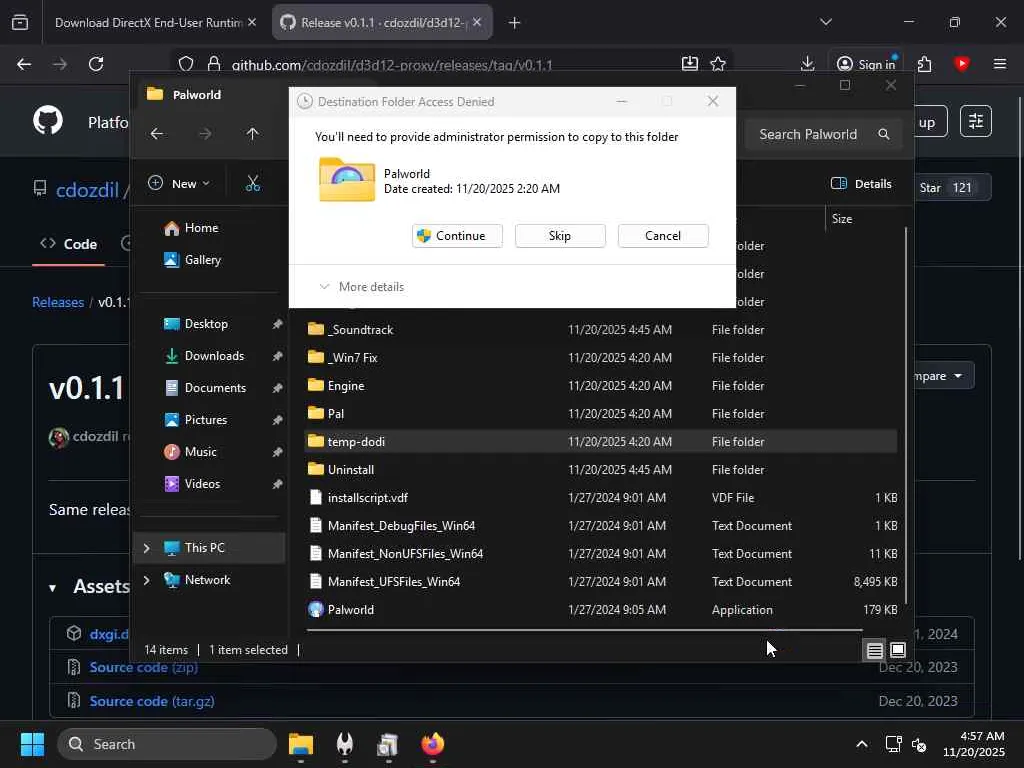Open the cdozdil repository owner link

pyautogui.click(x=87, y=190)
